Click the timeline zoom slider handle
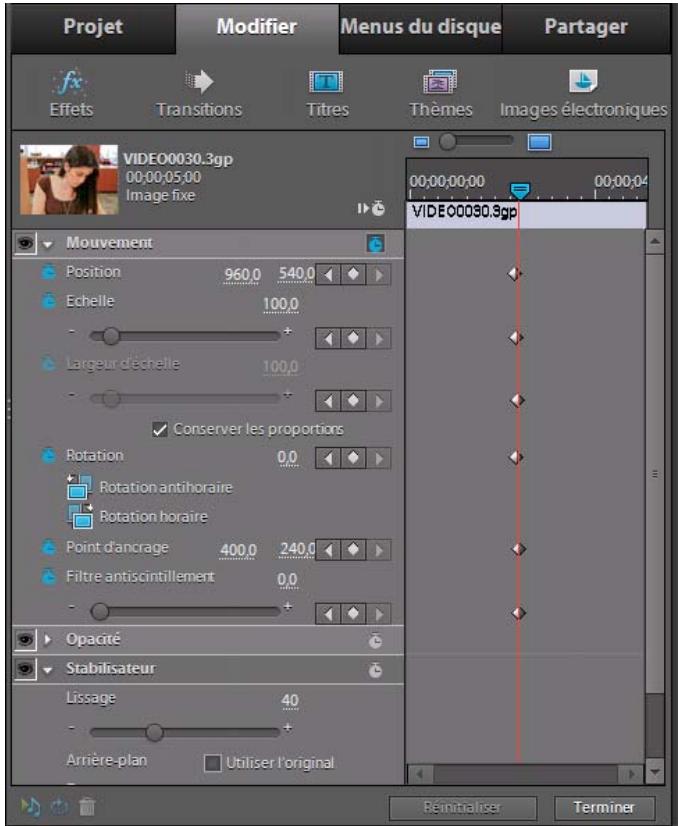Viewport: 678px width, 826px height. (x=448, y=141)
